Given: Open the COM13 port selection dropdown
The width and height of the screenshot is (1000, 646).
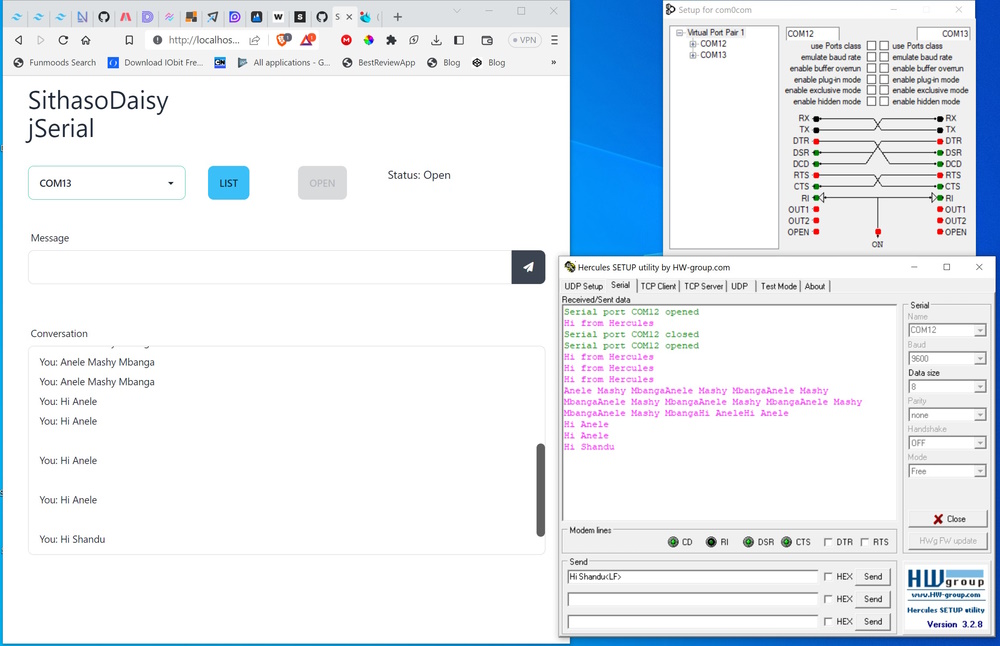Looking at the screenshot, I should [107, 183].
